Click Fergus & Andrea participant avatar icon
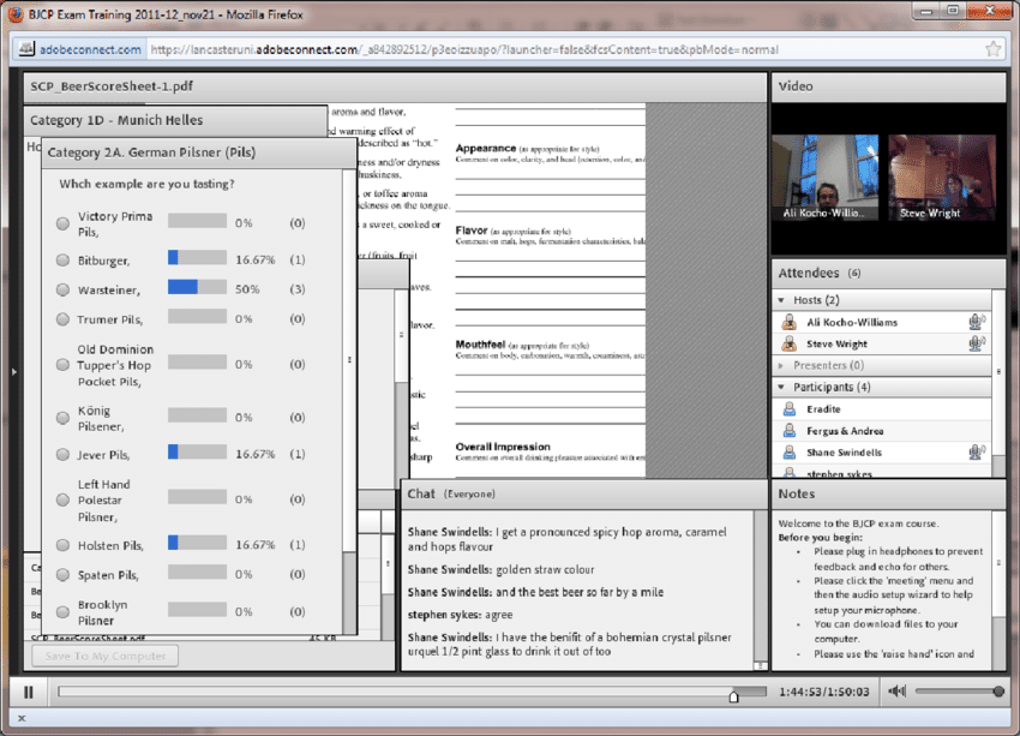The image size is (1020, 736). (789, 431)
